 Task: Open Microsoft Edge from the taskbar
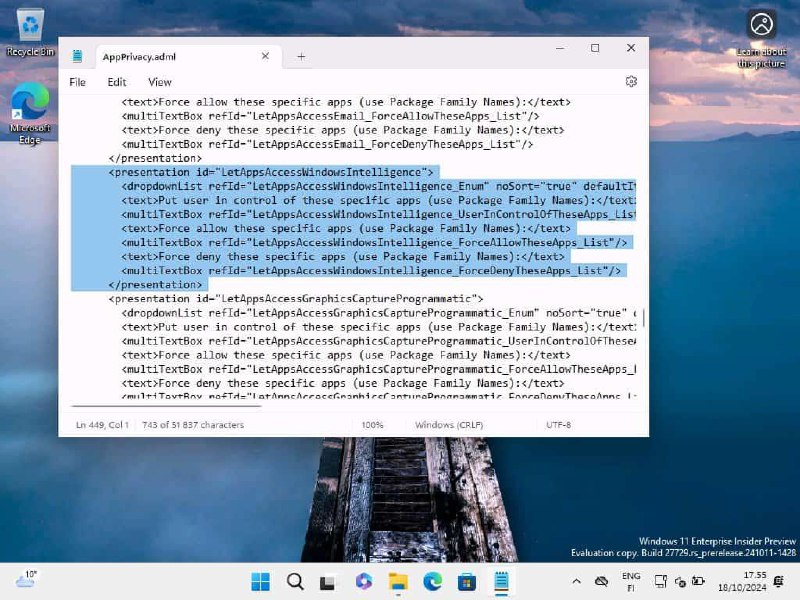coord(431,580)
